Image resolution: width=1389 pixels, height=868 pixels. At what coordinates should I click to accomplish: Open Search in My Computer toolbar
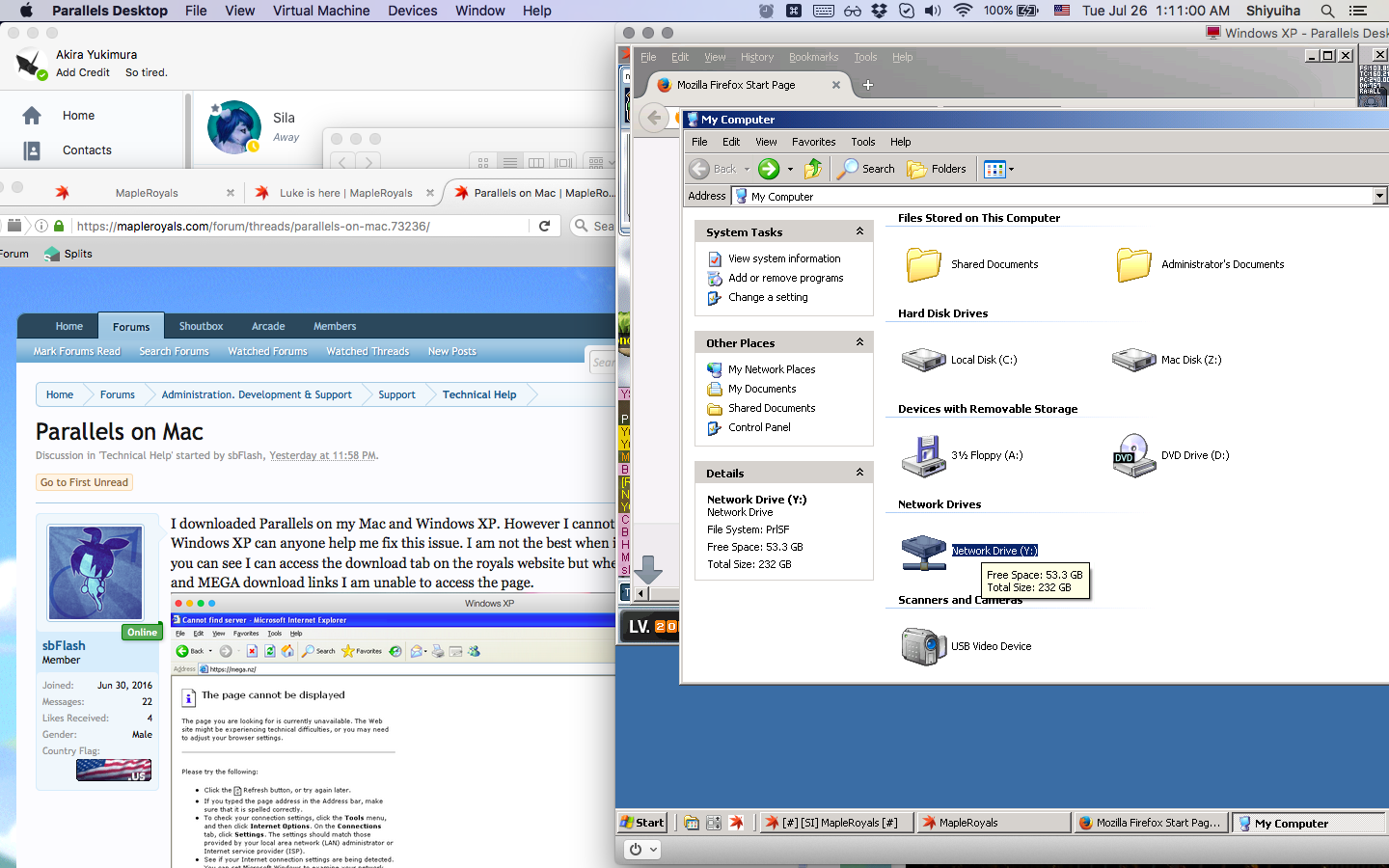click(866, 169)
